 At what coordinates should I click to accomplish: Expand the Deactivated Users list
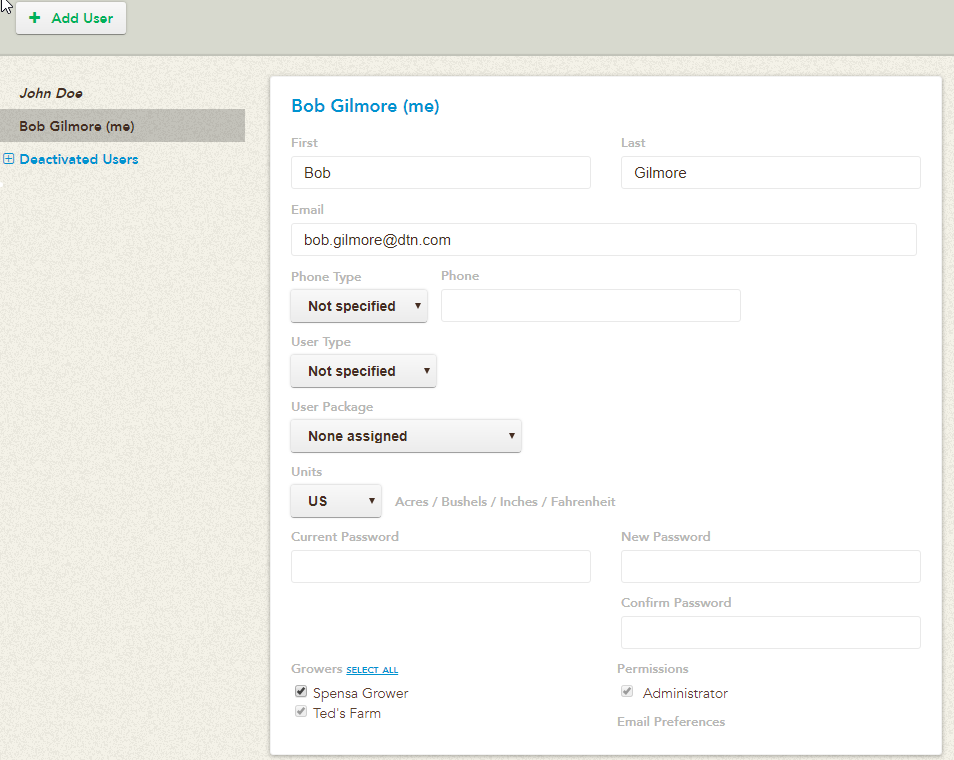point(78,159)
